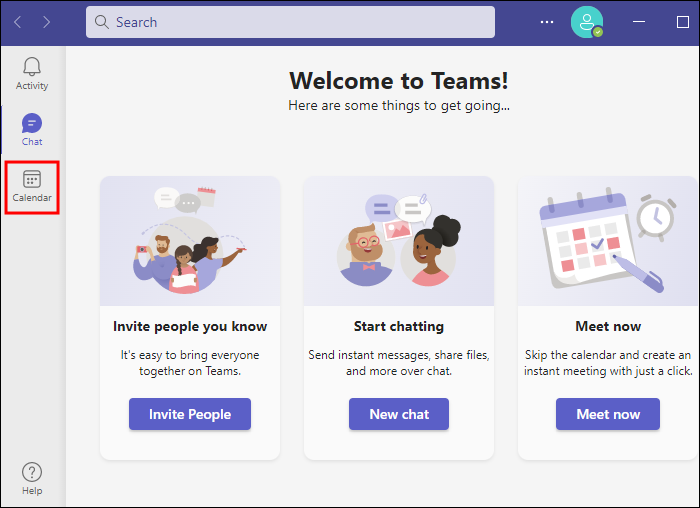
Task: Switch to the Chat section
Action: [32, 129]
